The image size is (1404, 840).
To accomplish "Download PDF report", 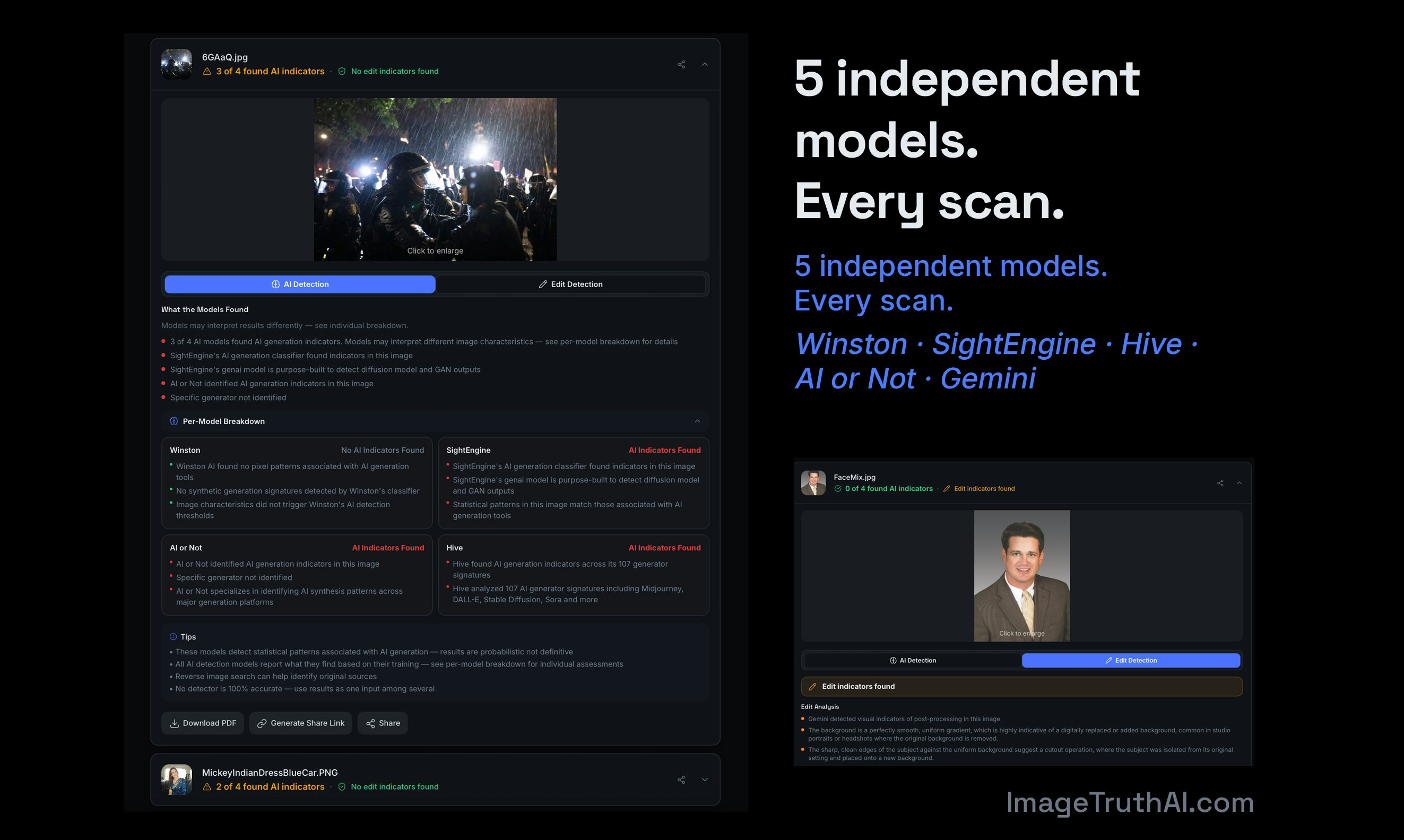I will pos(203,723).
